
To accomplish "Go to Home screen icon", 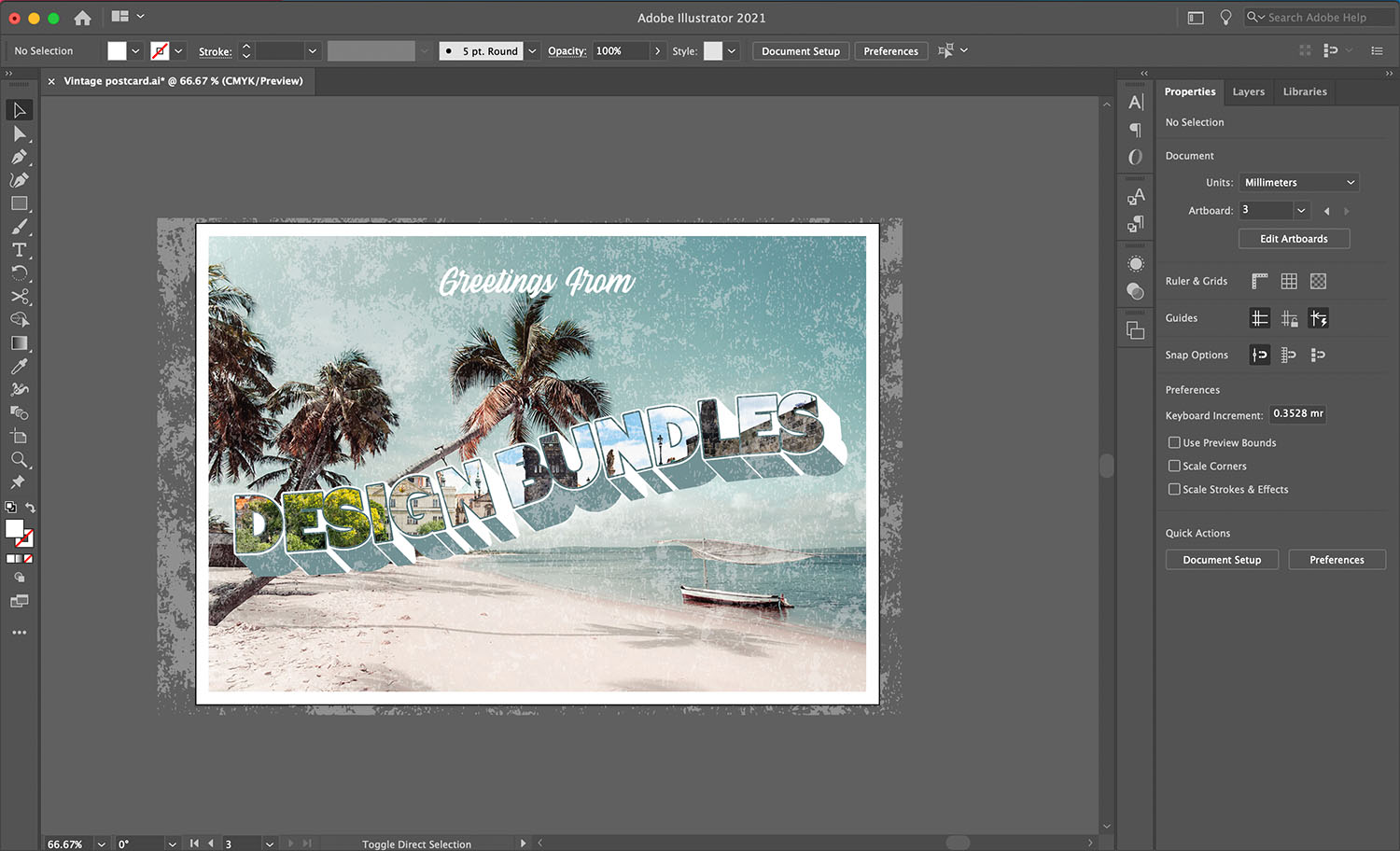I will [82, 18].
